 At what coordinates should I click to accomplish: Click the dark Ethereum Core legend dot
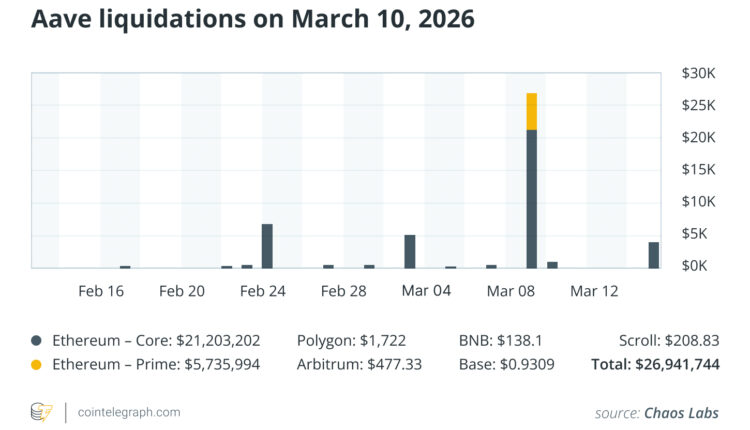(37, 341)
